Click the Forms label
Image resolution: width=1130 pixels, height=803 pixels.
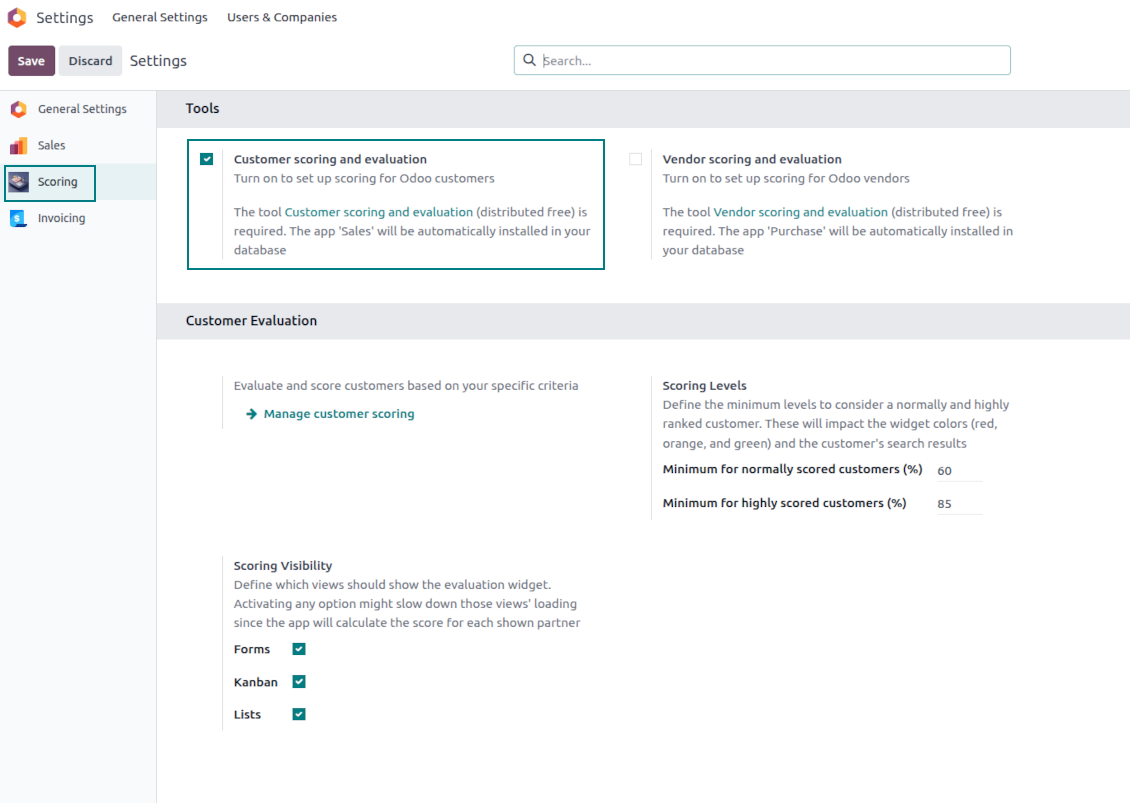click(252, 649)
